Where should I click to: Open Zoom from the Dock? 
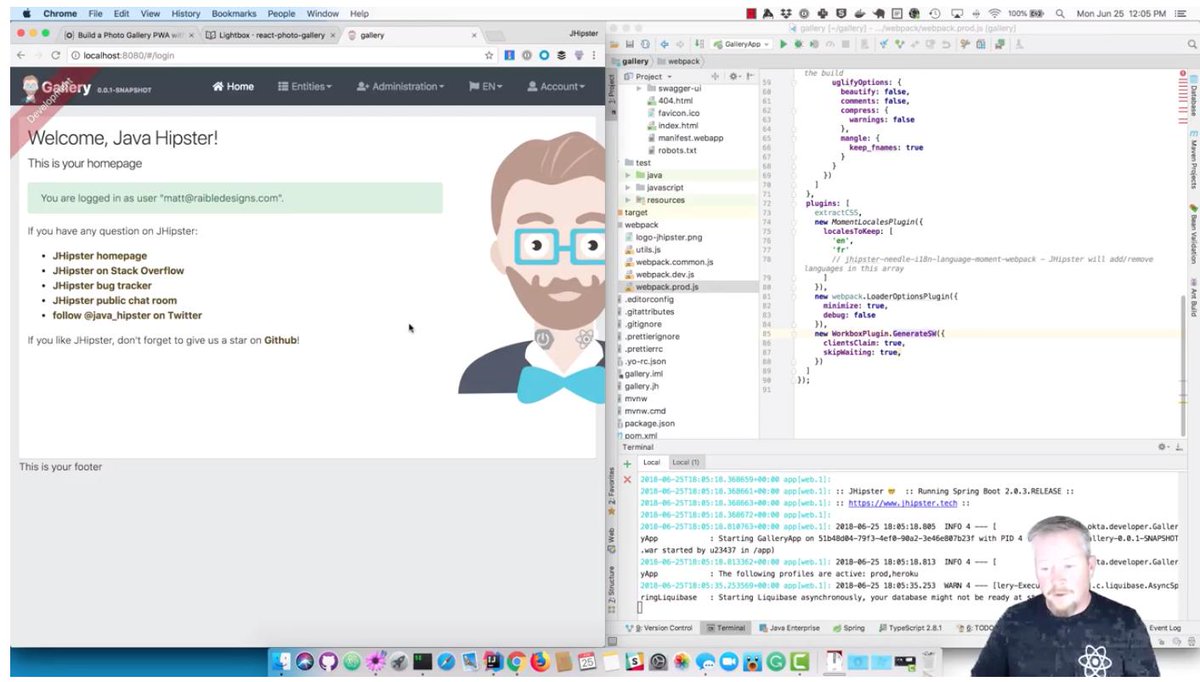(x=728, y=662)
